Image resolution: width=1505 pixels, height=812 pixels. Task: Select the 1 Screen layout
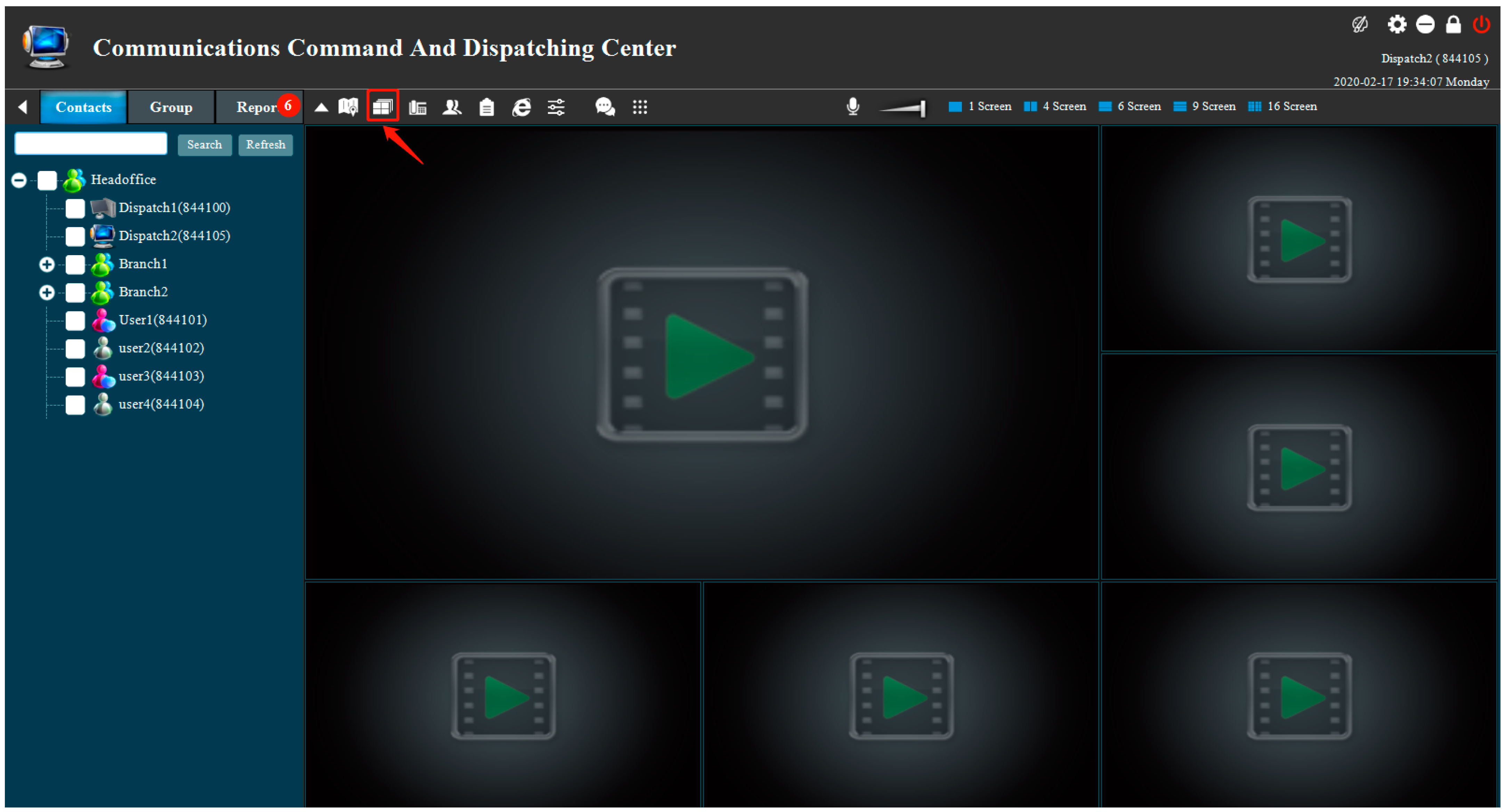tap(980, 106)
